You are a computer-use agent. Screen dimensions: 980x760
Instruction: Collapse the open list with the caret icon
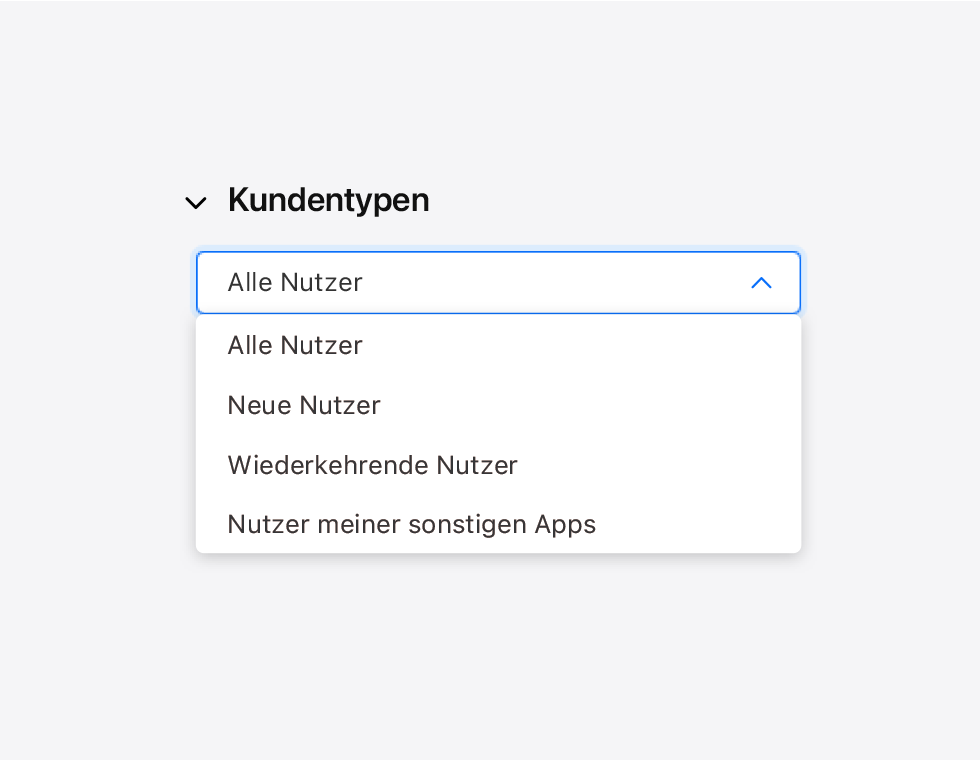[x=761, y=283]
